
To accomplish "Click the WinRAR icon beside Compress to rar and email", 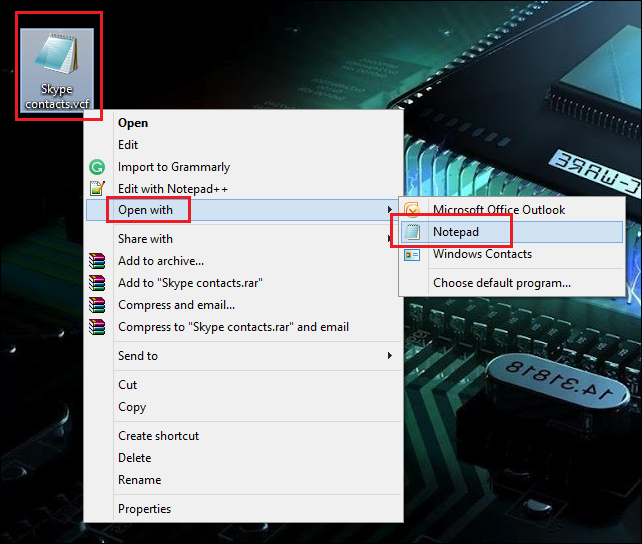I will 97,327.
